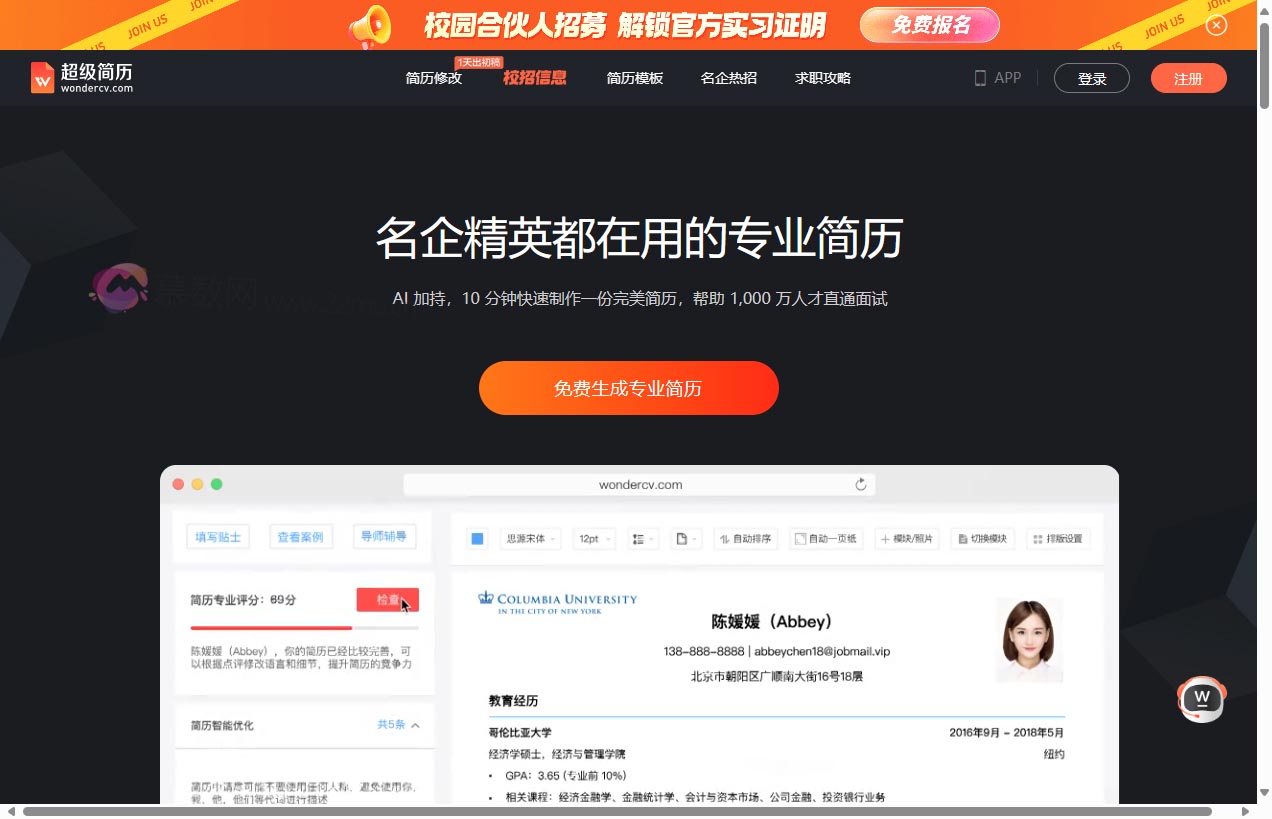
Task: Dismiss the top banner with the X
Action: tap(1216, 25)
